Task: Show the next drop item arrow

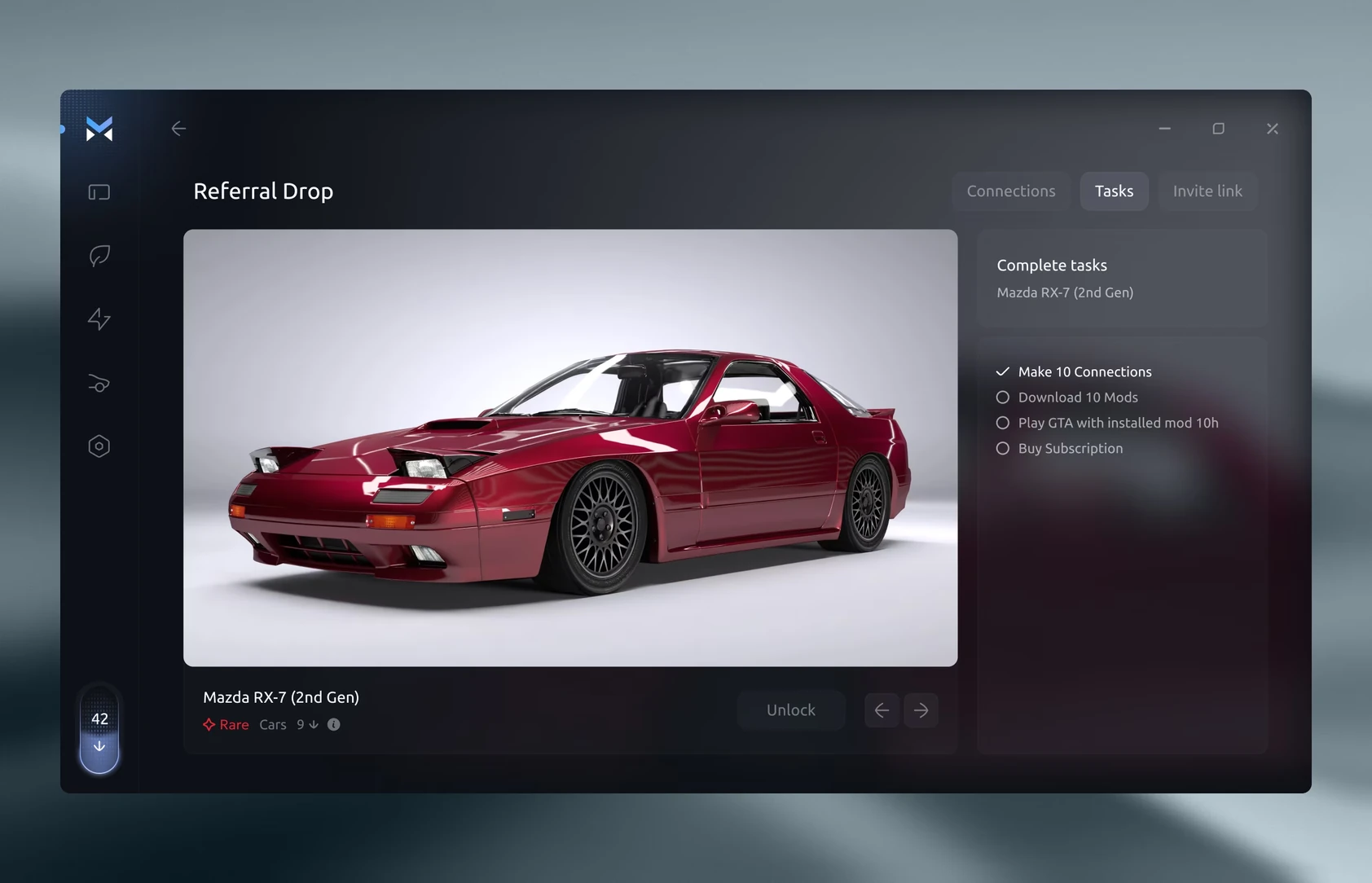Action: [x=921, y=710]
